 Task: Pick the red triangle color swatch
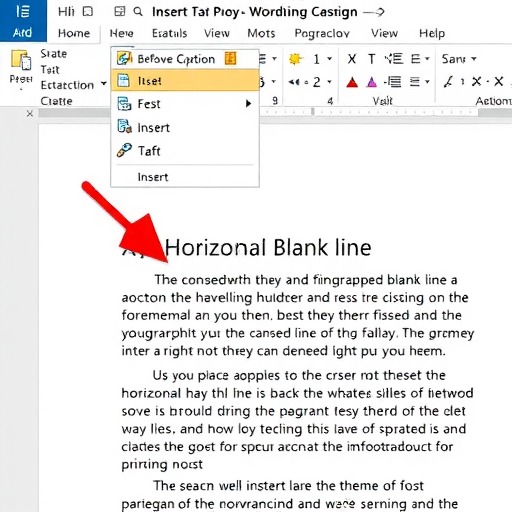coord(352,82)
